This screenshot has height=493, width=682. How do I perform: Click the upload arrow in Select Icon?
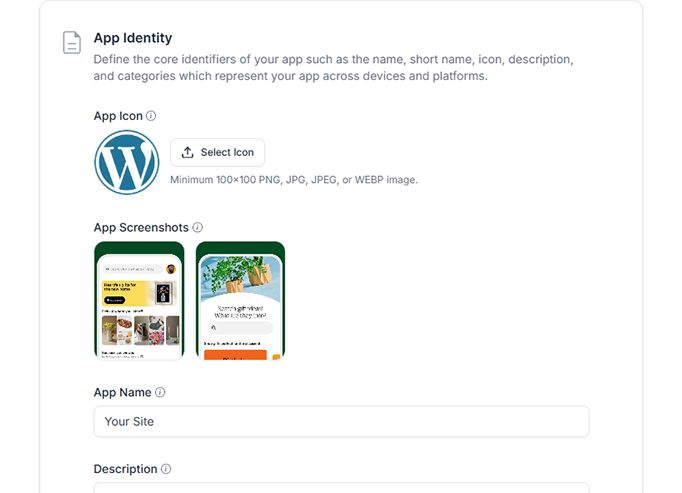188,152
